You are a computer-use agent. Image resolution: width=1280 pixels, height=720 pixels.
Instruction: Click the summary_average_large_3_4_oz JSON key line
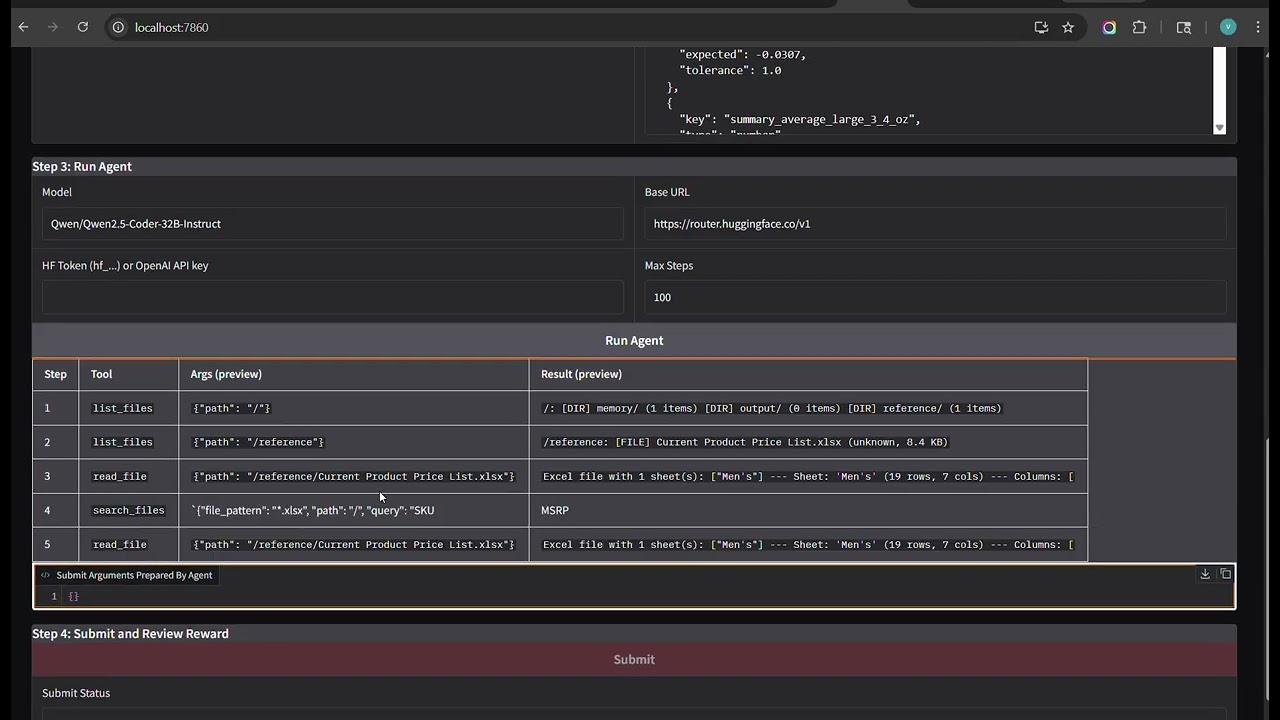[x=800, y=119]
